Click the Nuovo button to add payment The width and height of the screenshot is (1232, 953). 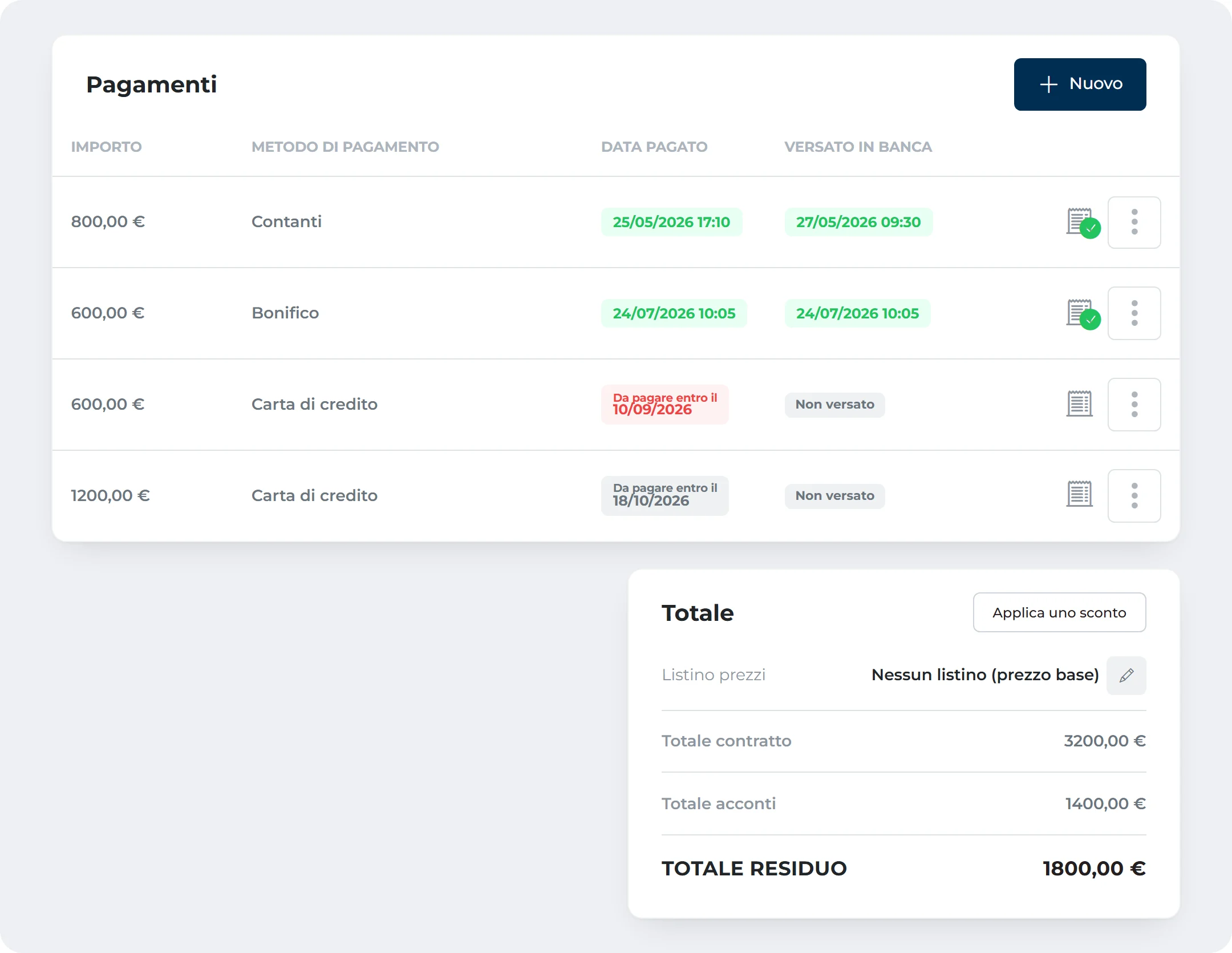1080,84
